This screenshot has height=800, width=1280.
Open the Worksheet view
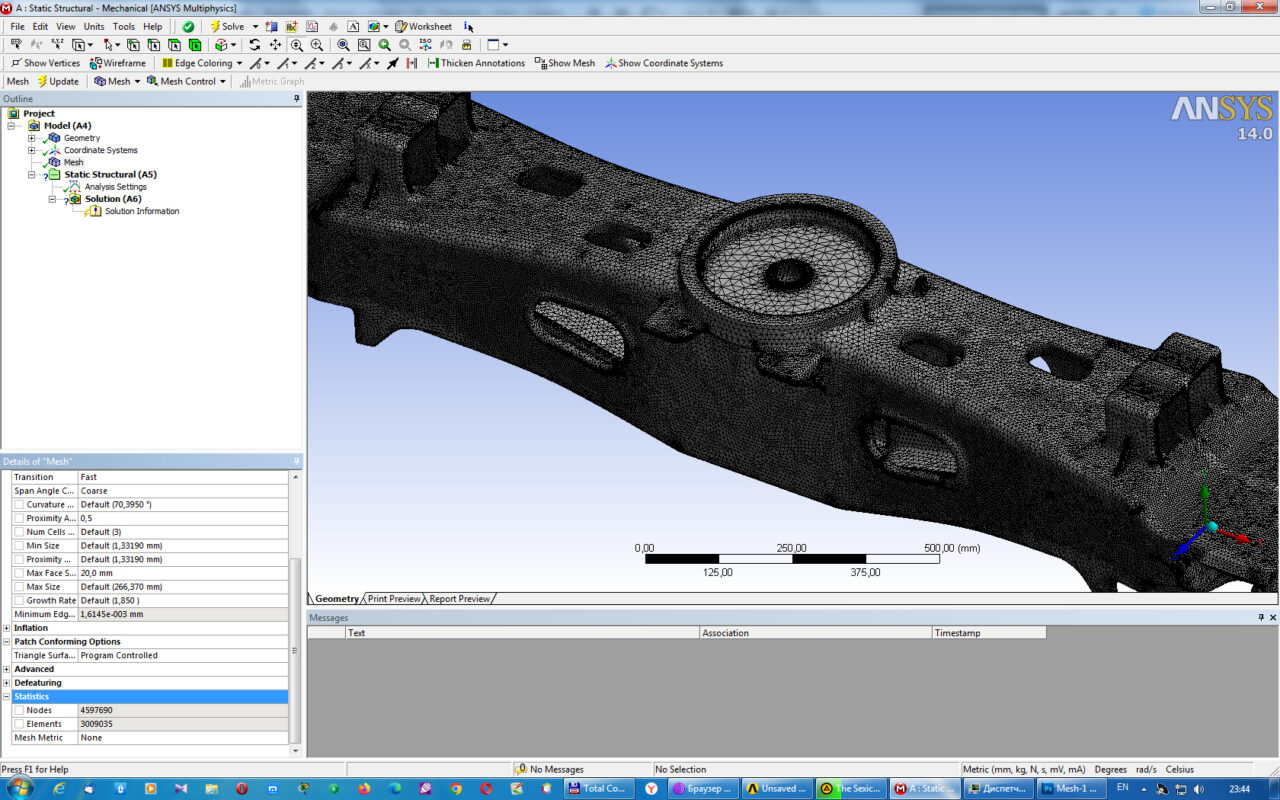(x=423, y=27)
